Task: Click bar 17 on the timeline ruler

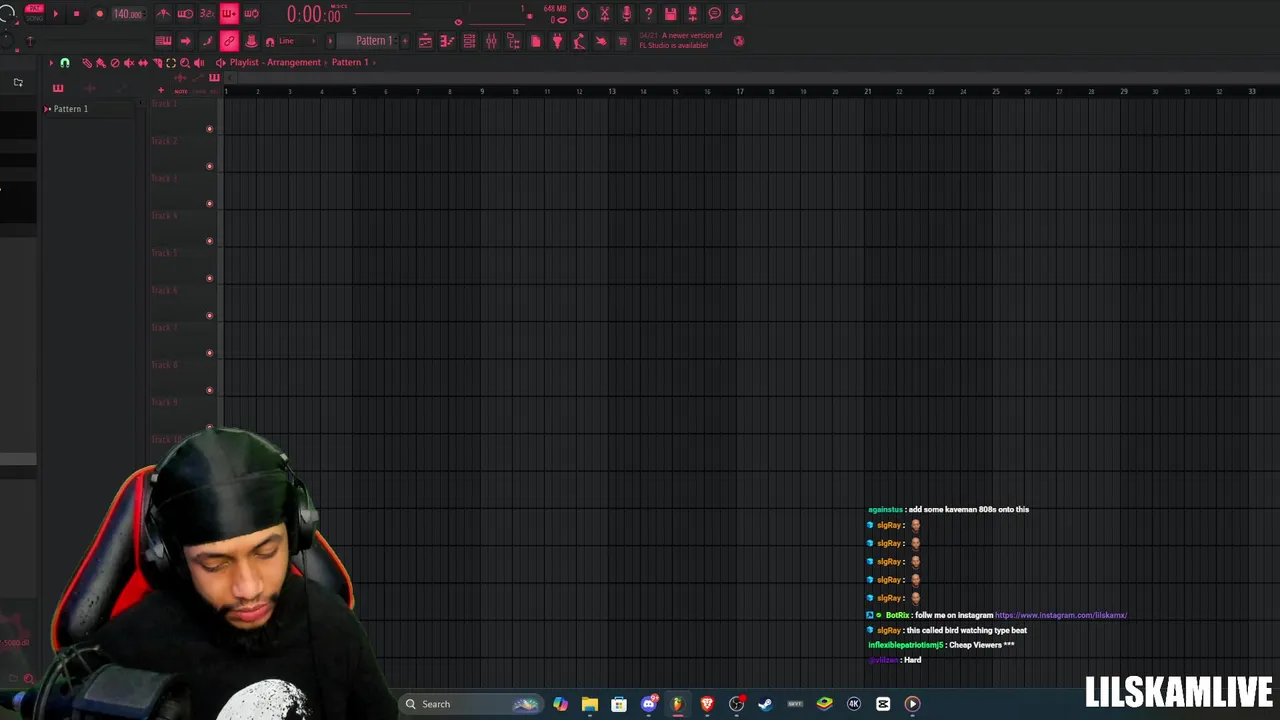Action: coord(739,91)
